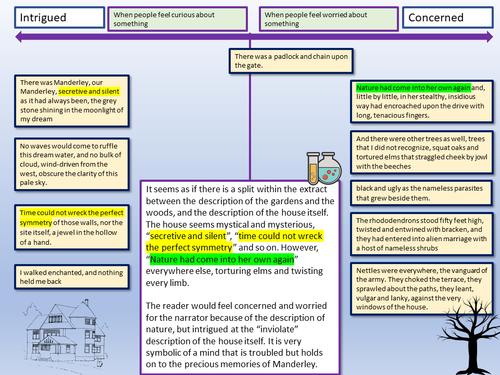Click the 'black and ugly as nameless parasites' box
Screen dimensions: 500x375
tap(421, 193)
